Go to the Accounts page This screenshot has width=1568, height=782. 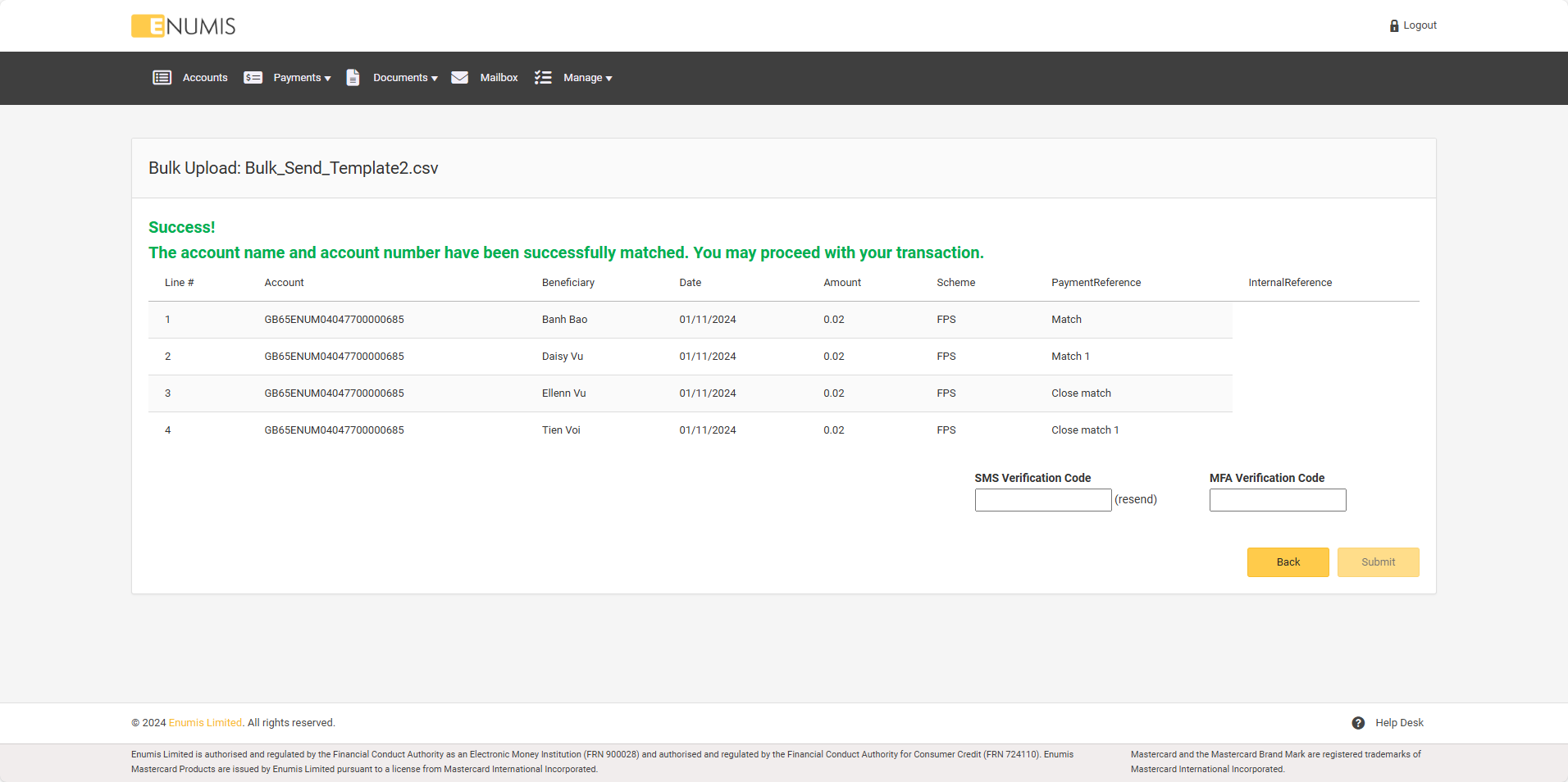click(x=205, y=78)
